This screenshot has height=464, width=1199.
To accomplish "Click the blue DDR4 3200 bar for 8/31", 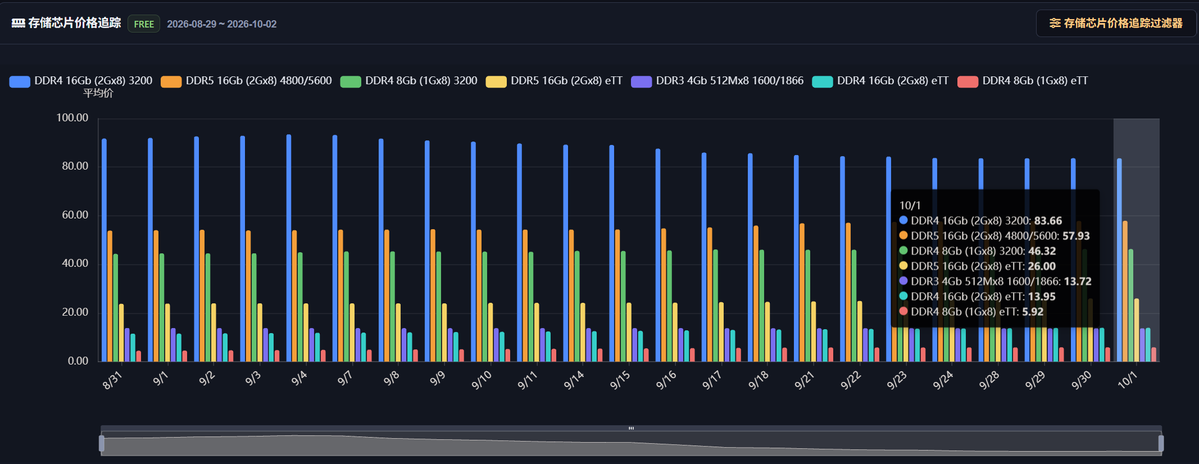I will click(x=104, y=250).
